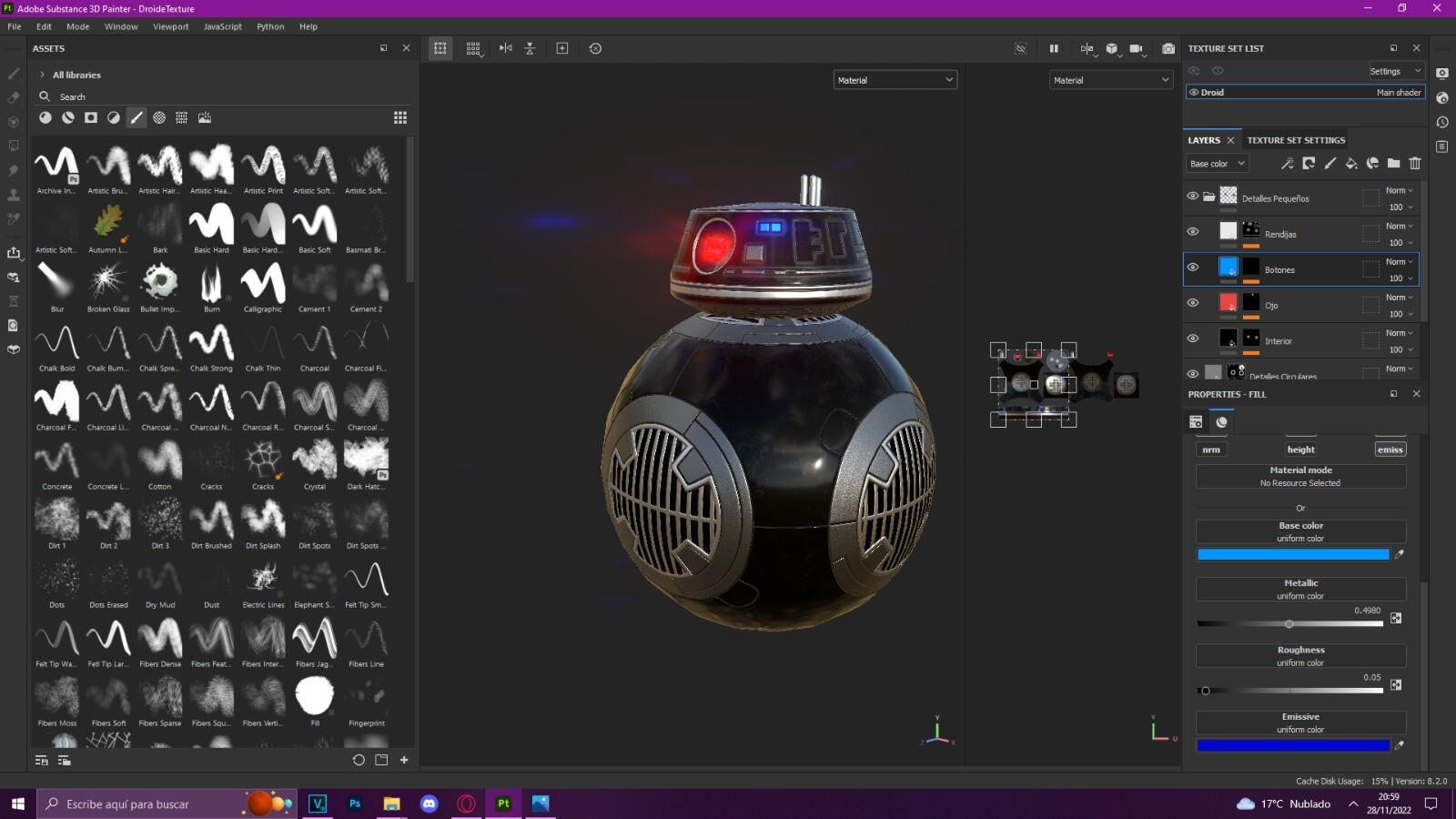Click the blue Emissive color swatch
1456x819 pixels.
[x=1293, y=744]
